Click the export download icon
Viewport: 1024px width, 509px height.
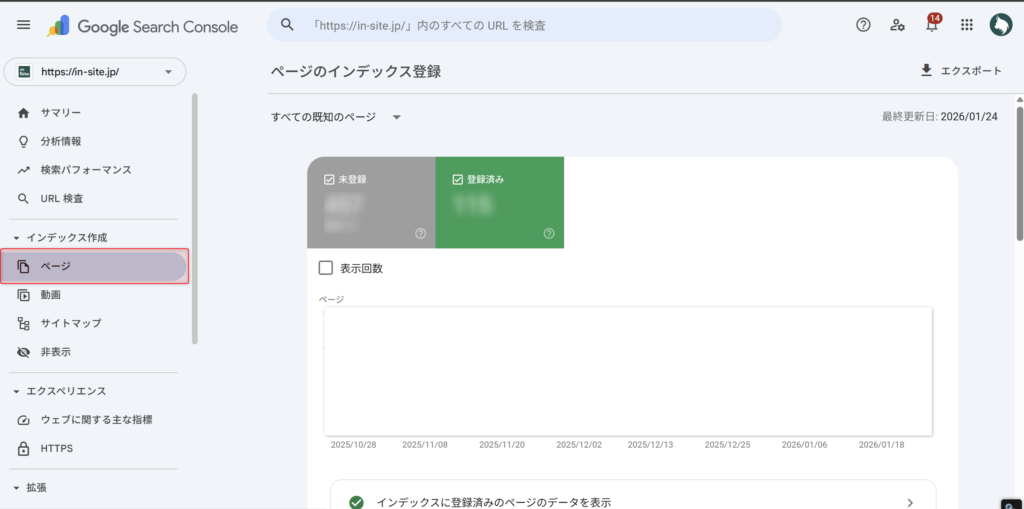(926, 71)
